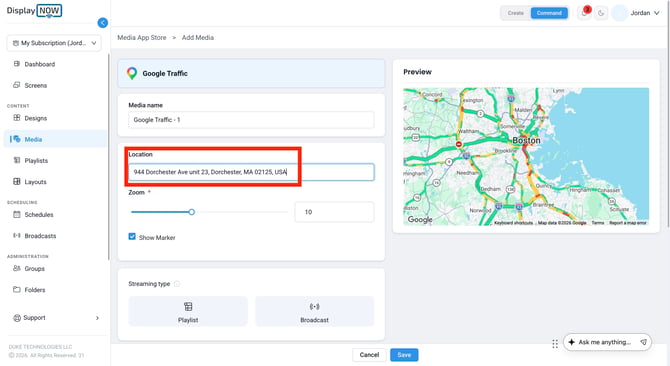Uncheck the Show Marker checkbox
This screenshot has width=670, height=366.
[132, 237]
